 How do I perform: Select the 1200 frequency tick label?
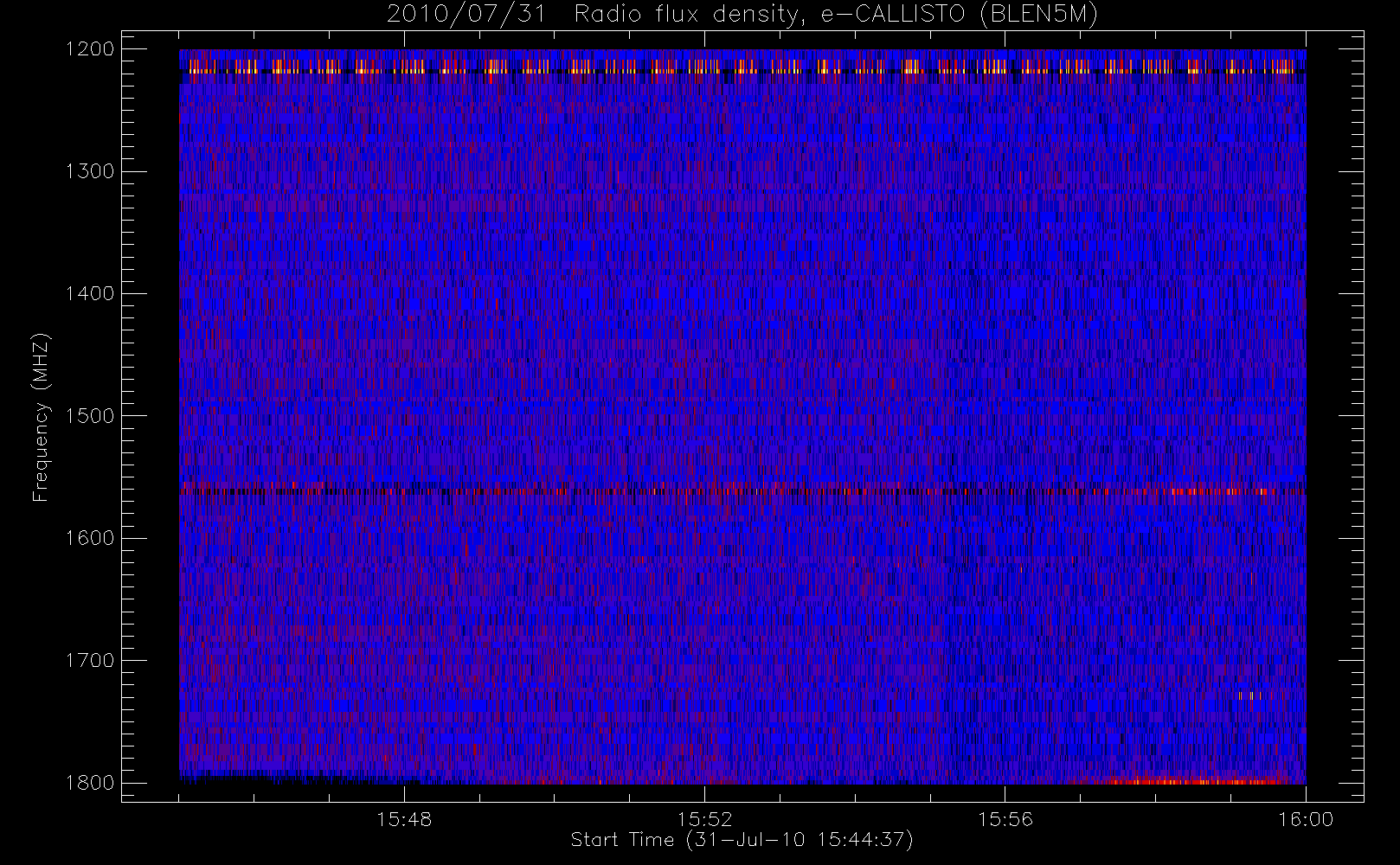coord(90,49)
